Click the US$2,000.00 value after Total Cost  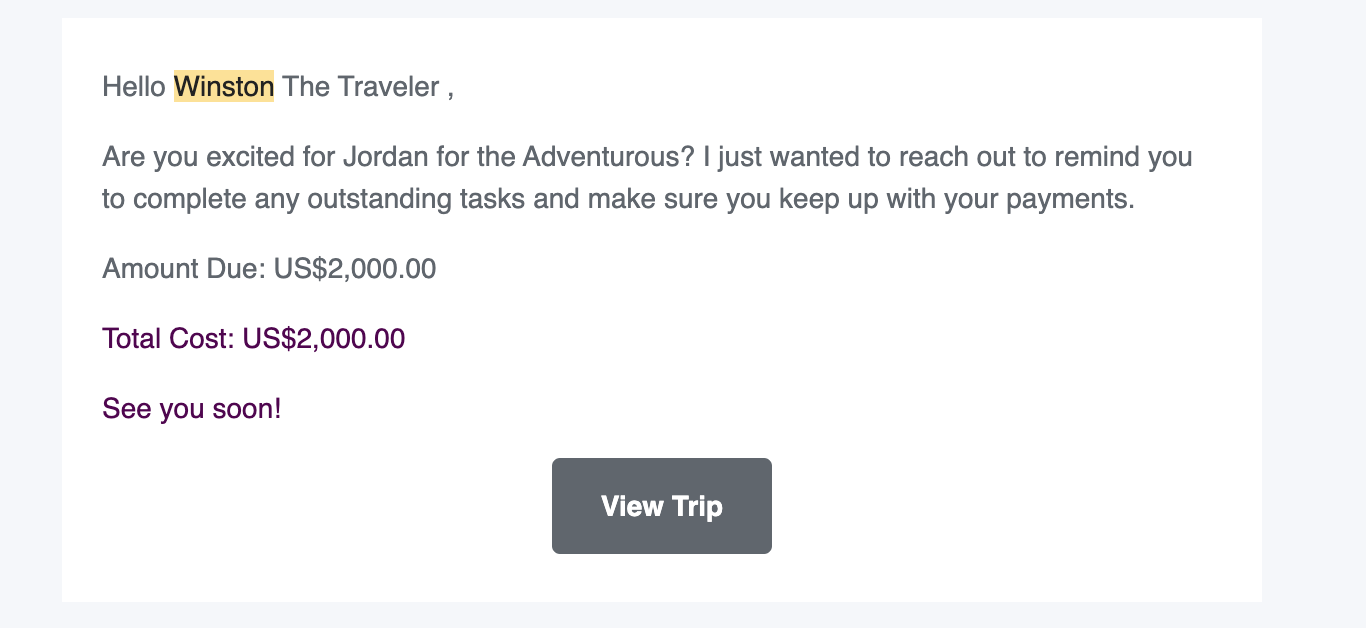[x=324, y=339]
